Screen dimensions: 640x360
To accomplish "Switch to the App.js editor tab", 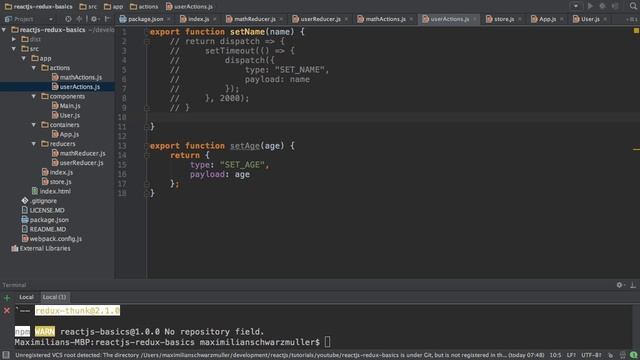I will 547,19.
